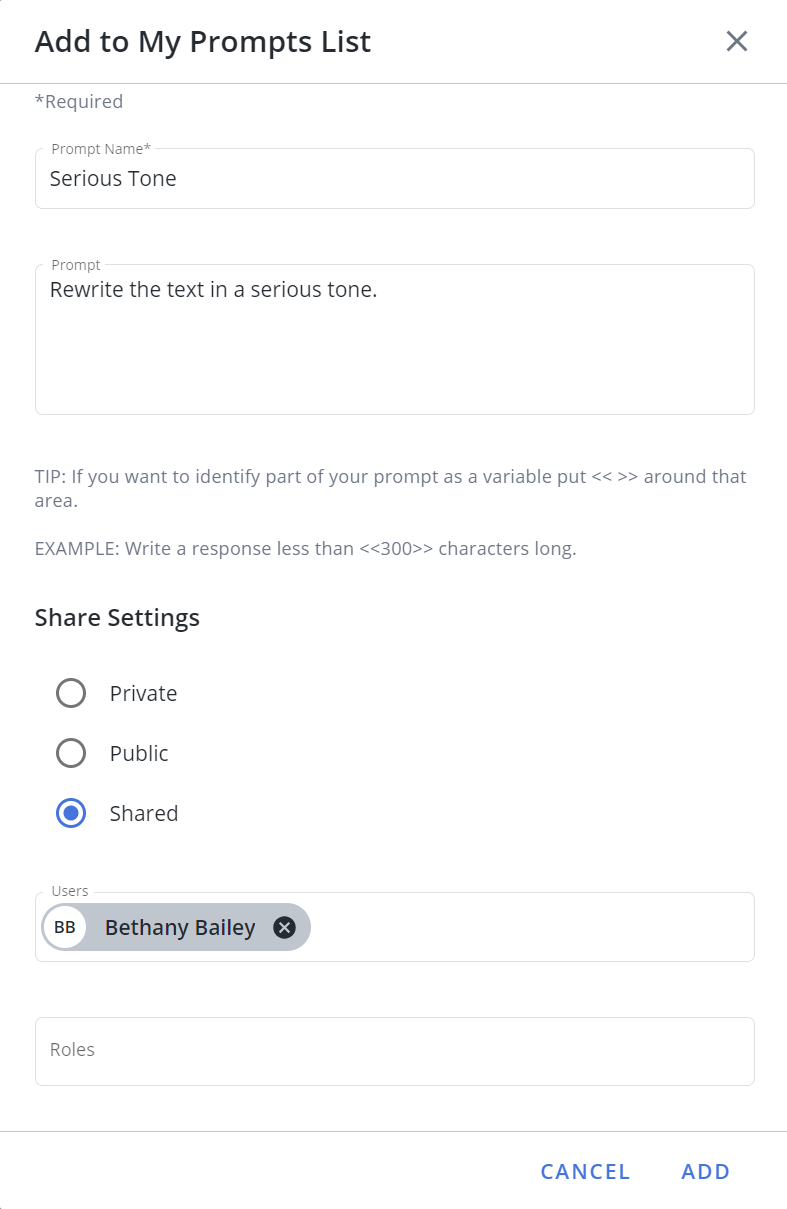Select the Shared radio button
This screenshot has width=787, height=1209.
click(x=71, y=813)
